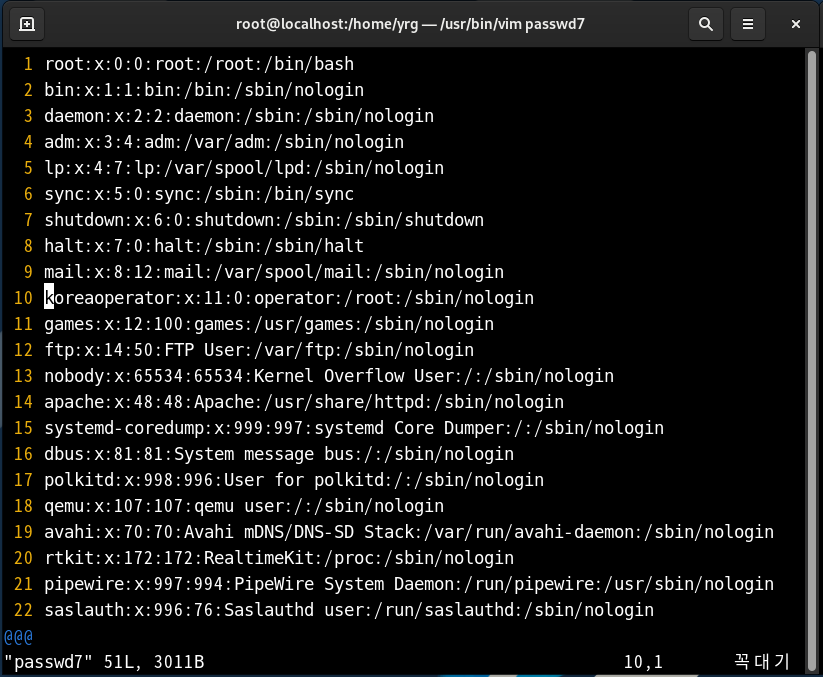The height and width of the screenshot is (677, 823).
Task: Click the search magnifier icon in header
Action: 705,24
